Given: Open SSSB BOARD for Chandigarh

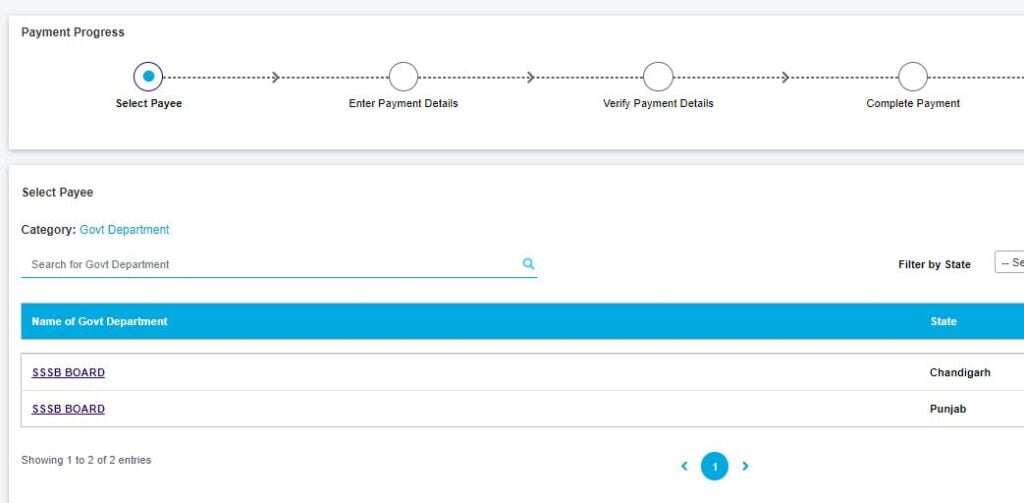Looking at the screenshot, I should click(x=68, y=373).
